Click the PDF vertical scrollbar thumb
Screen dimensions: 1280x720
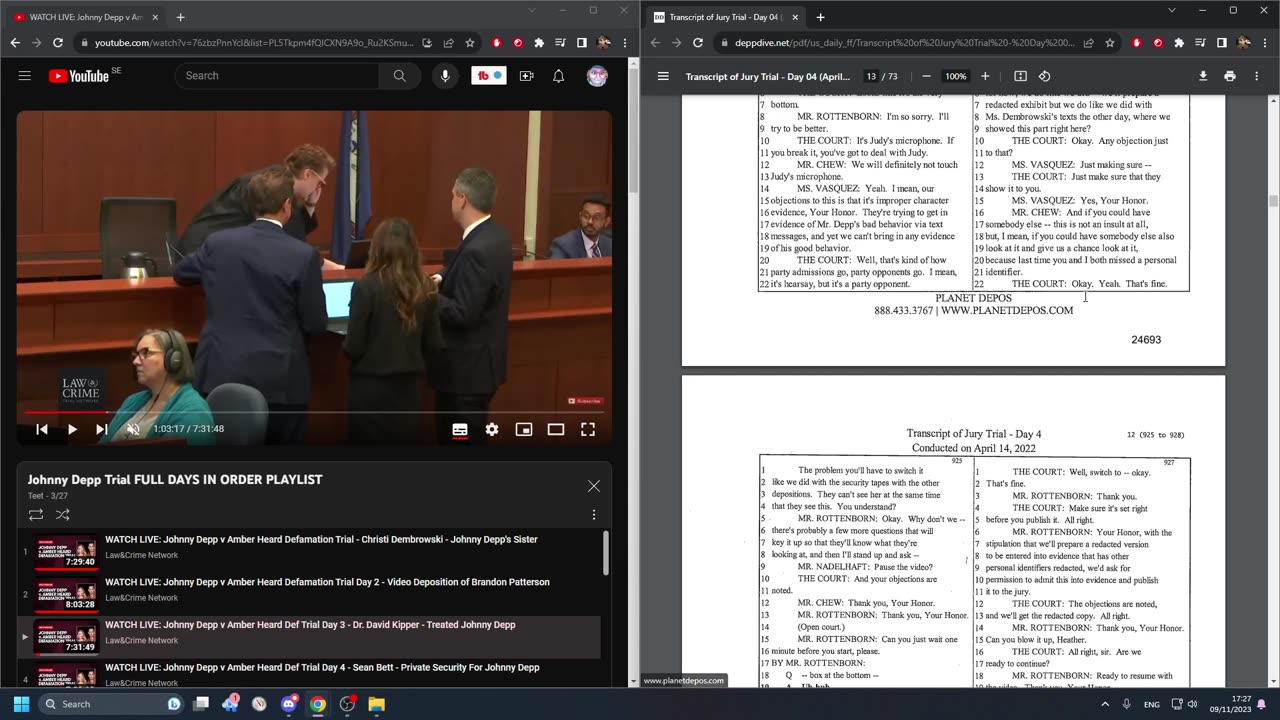click(x=1273, y=201)
